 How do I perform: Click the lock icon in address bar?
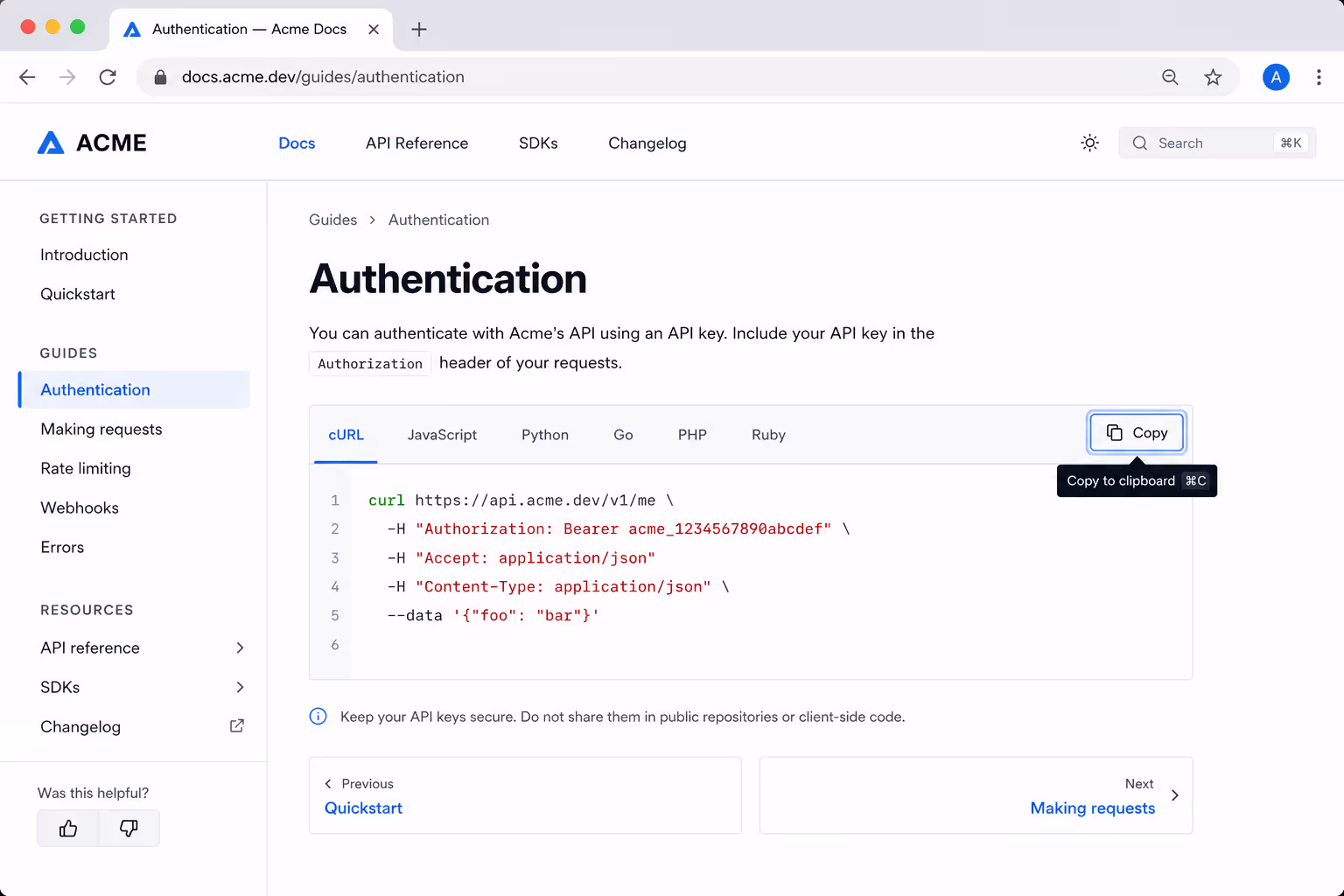[160, 77]
